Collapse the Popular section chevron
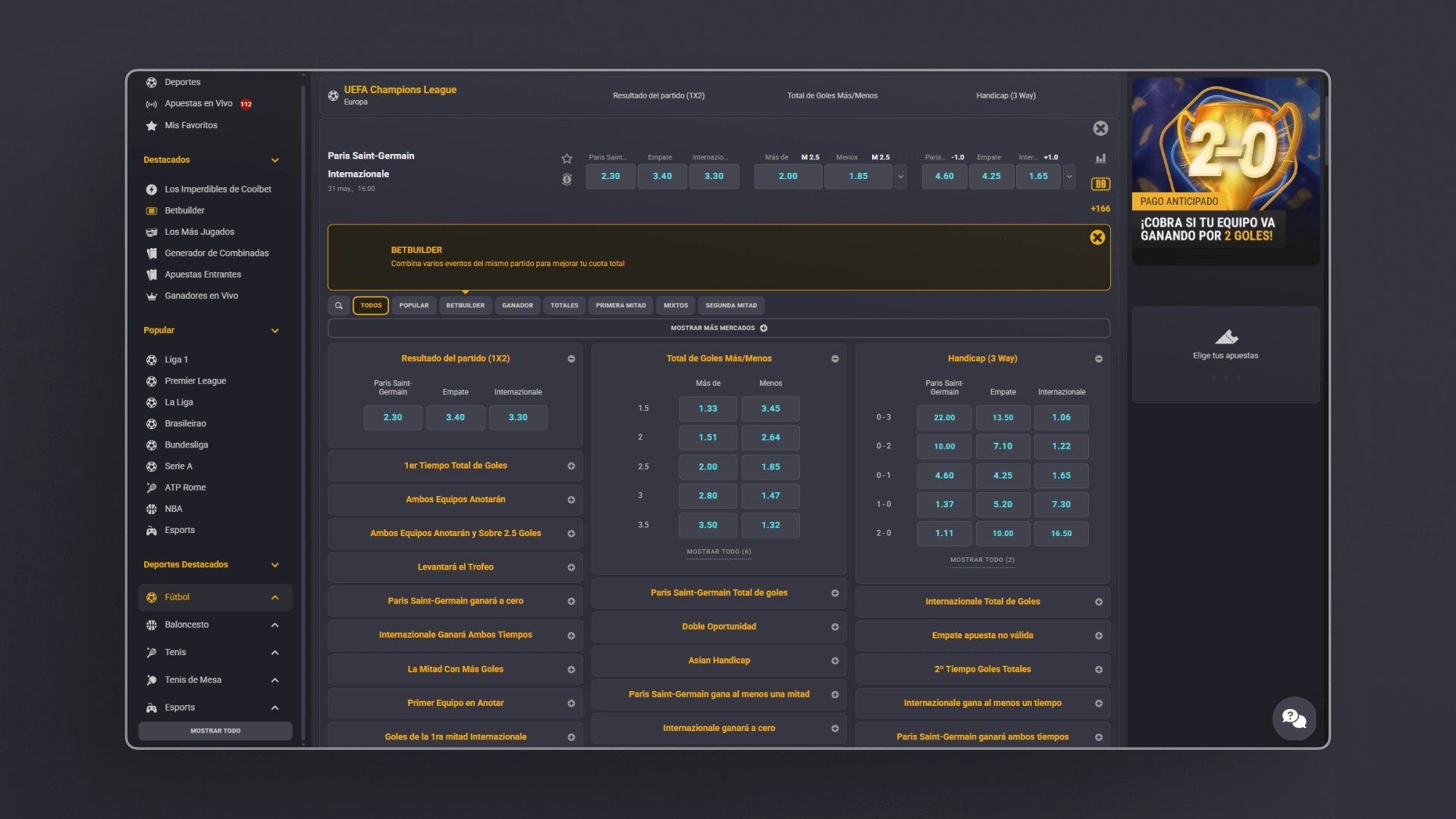Screen dimensions: 1456x819 point(275,331)
